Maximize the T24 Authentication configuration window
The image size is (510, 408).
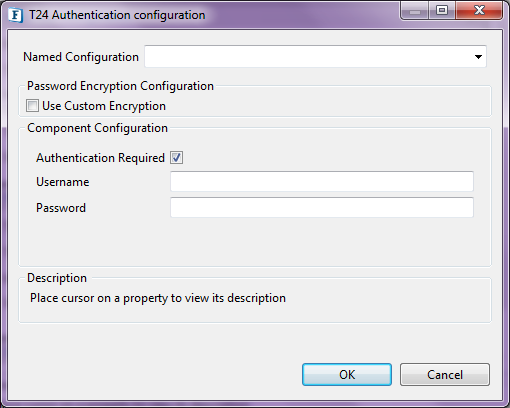(442, 11)
